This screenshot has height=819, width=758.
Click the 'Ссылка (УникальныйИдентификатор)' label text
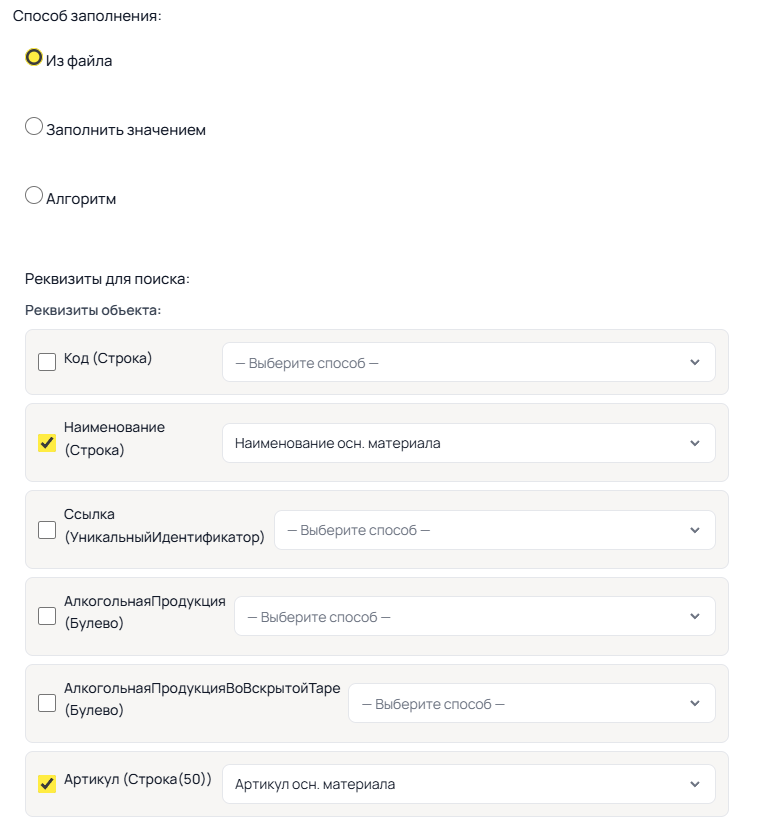point(164,526)
